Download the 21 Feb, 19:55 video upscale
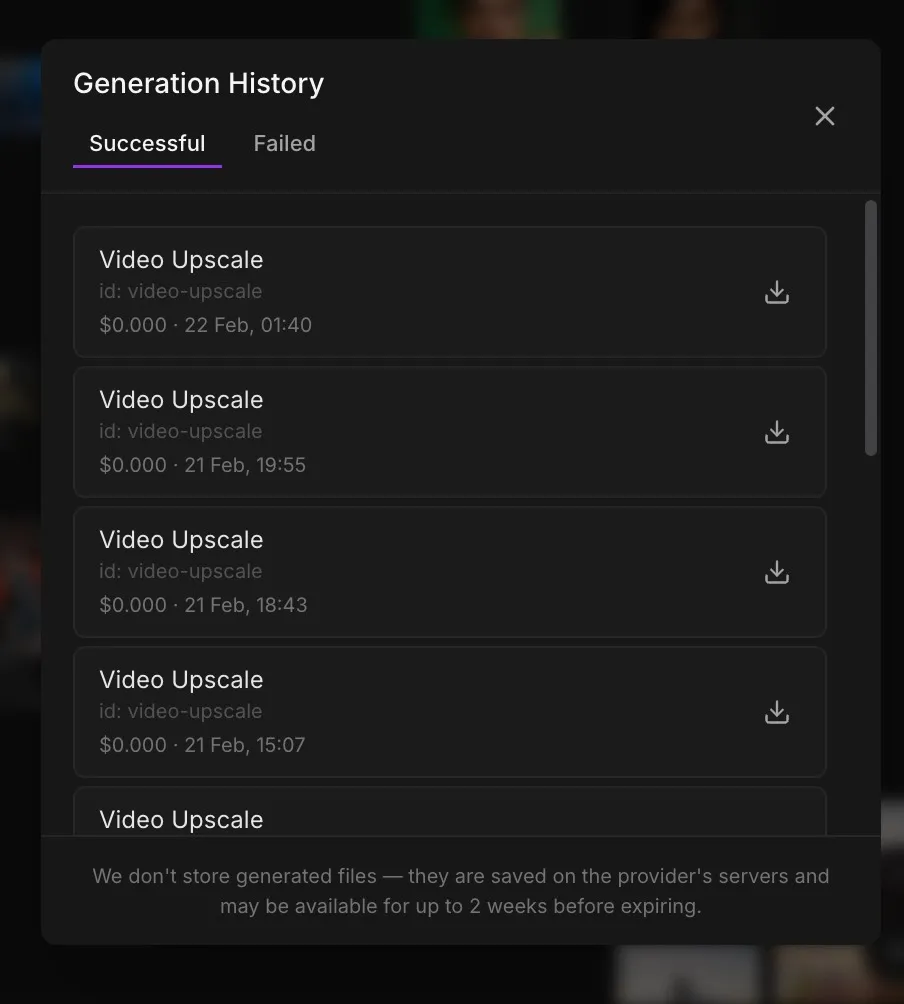The height and width of the screenshot is (1004, 904). pyautogui.click(x=776, y=432)
